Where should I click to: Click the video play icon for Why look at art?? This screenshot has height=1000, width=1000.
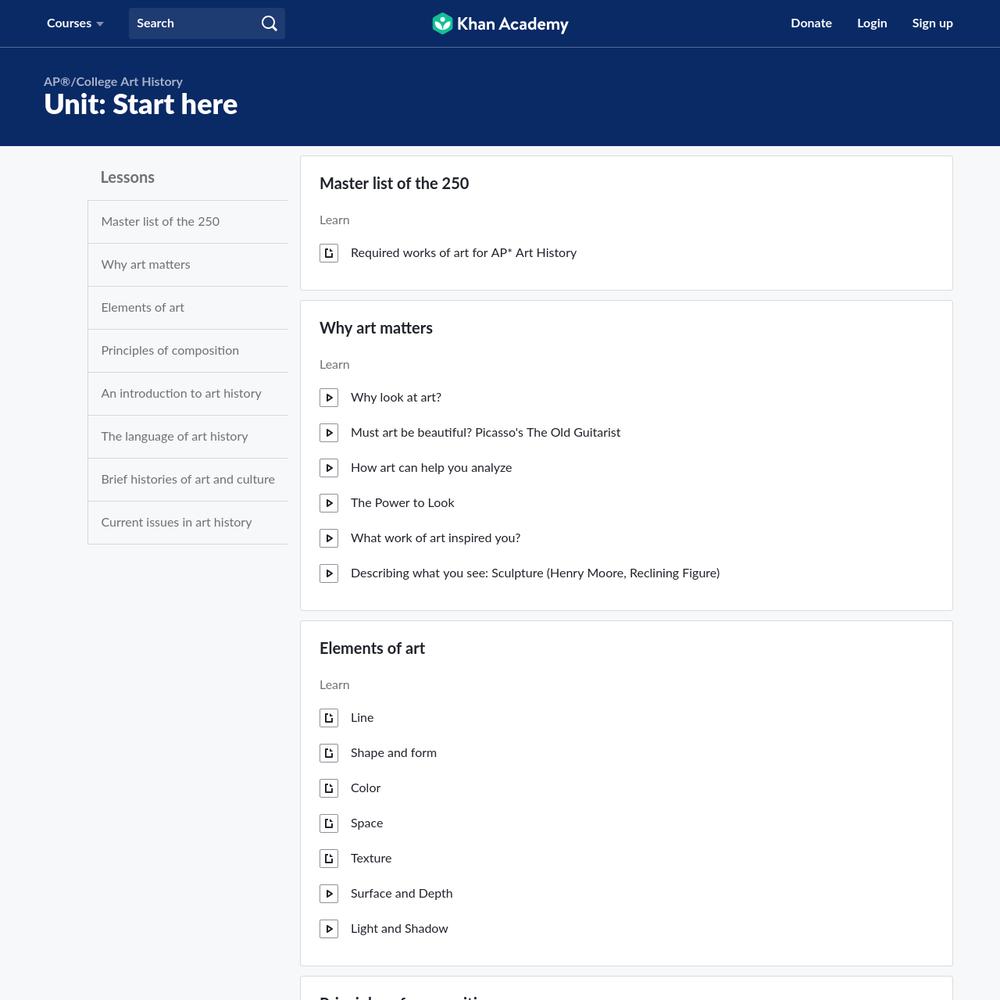pos(329,398)
